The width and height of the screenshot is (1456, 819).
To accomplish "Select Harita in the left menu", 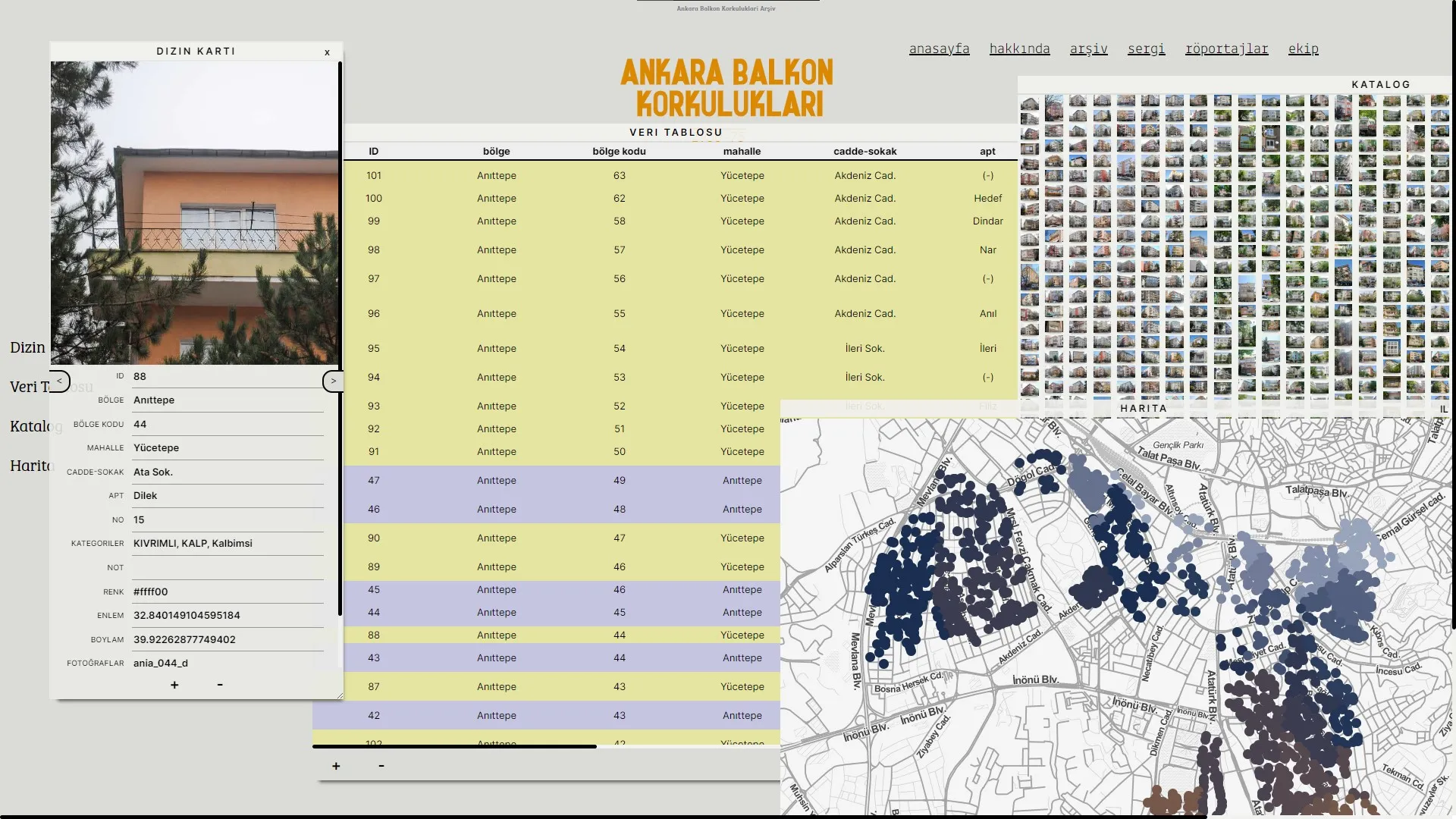I will click(x=30, y=466).
